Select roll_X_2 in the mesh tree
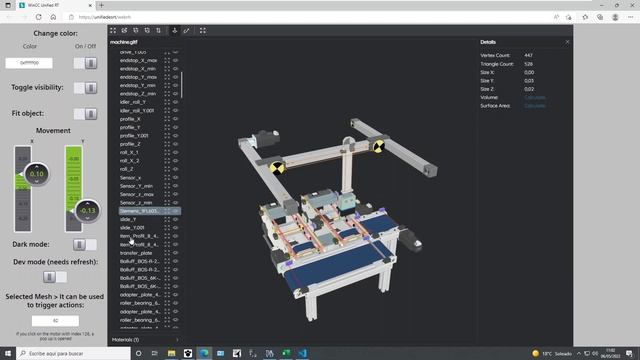Image resolution: width=640 pixels, height=360 pixels. point(129,161)
